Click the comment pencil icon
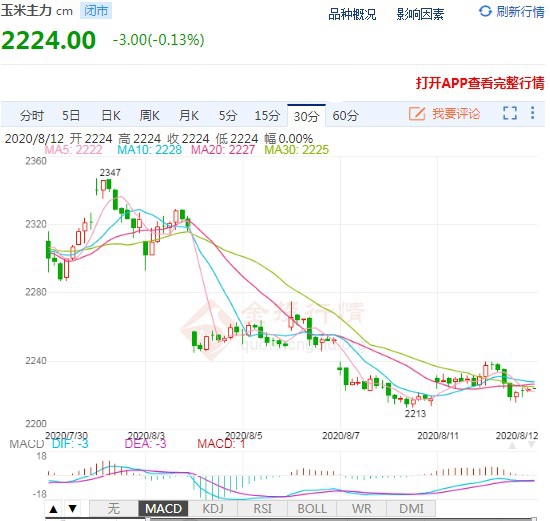The height and width of the screenshot is (521, 550). [x=417, y=114]
